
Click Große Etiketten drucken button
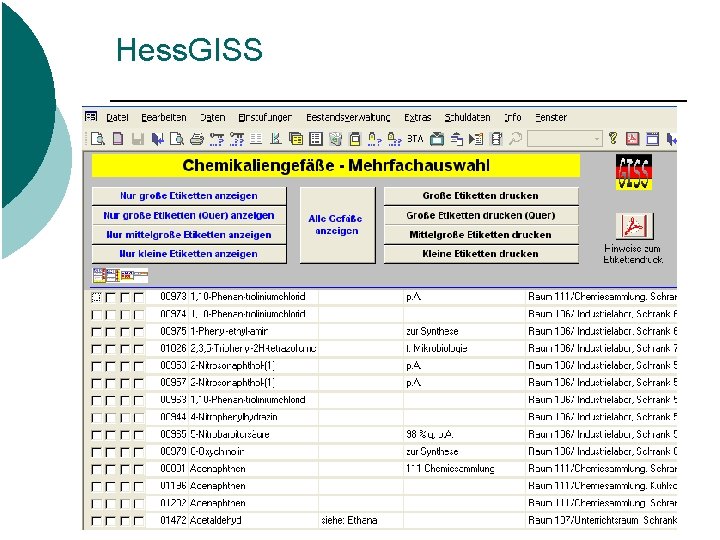click(x=481, y=196)
